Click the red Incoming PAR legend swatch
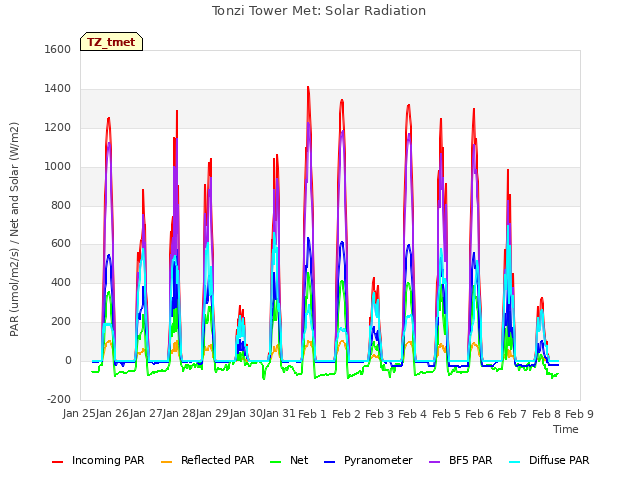The image size is (640, 480). (58, 462)
